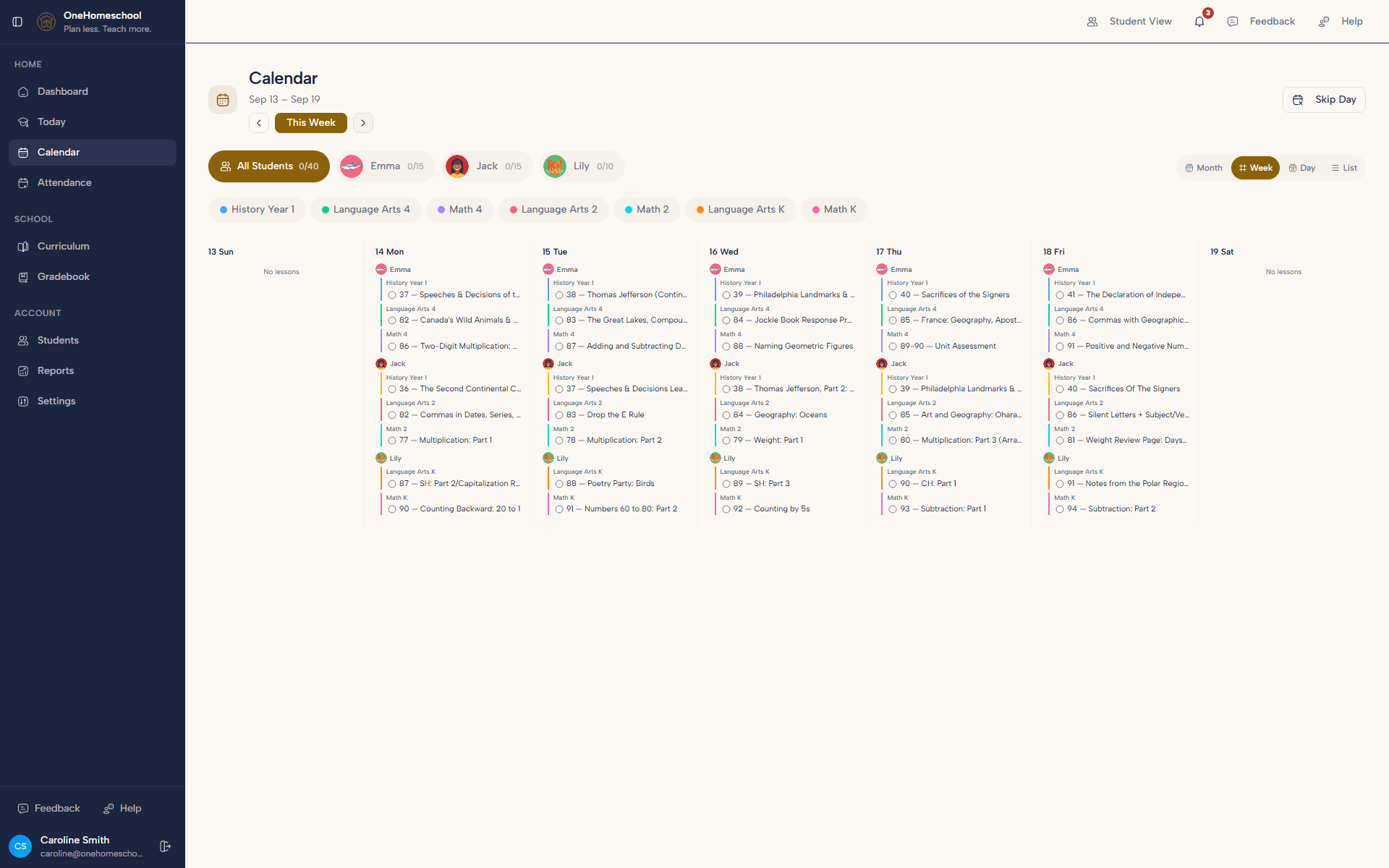Open Help in the top bar
This screenshot has width=1389, height=868.
[1341, 22]
